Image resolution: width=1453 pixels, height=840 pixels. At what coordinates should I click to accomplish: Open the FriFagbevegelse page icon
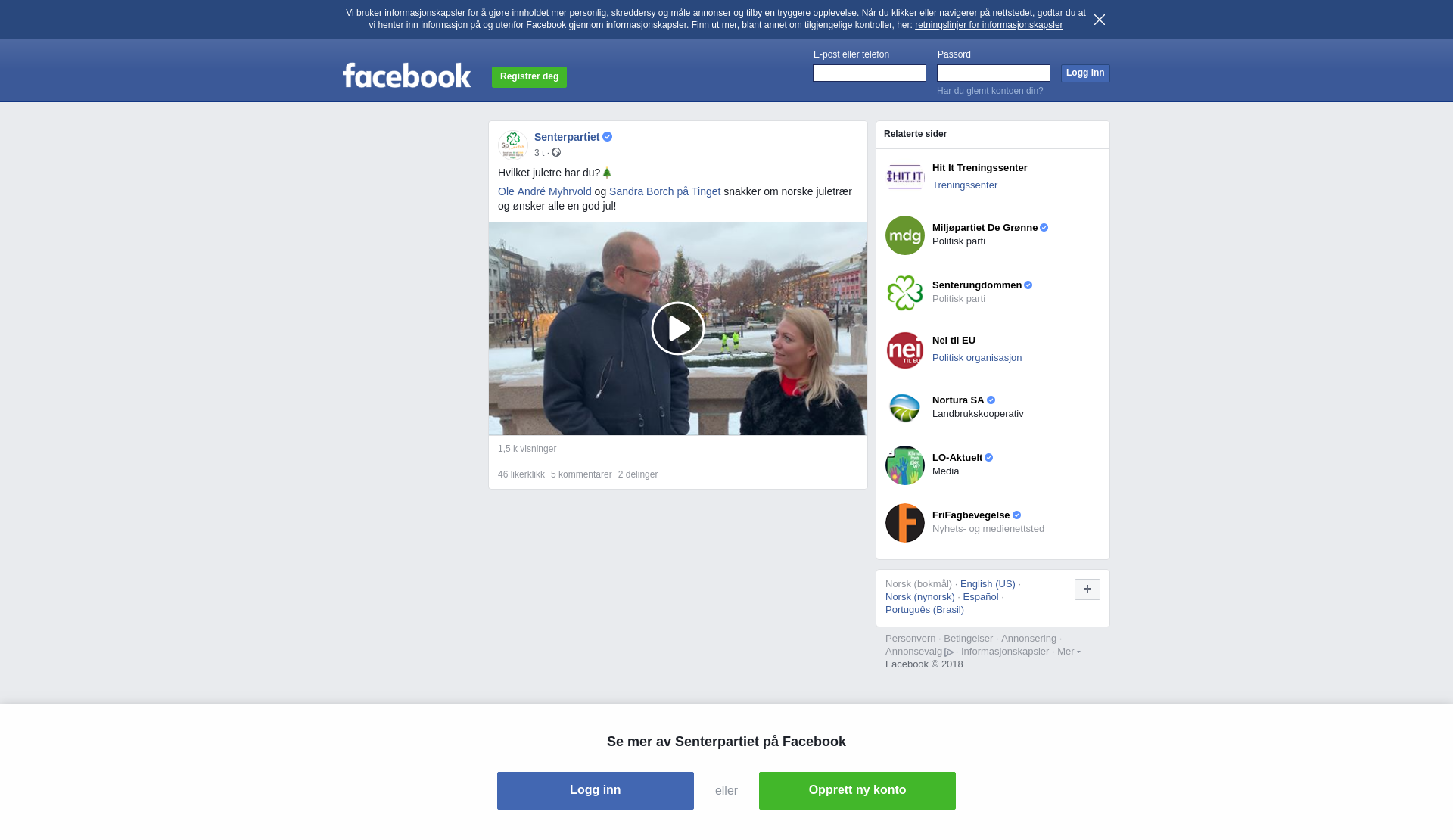tap(905, 523)
